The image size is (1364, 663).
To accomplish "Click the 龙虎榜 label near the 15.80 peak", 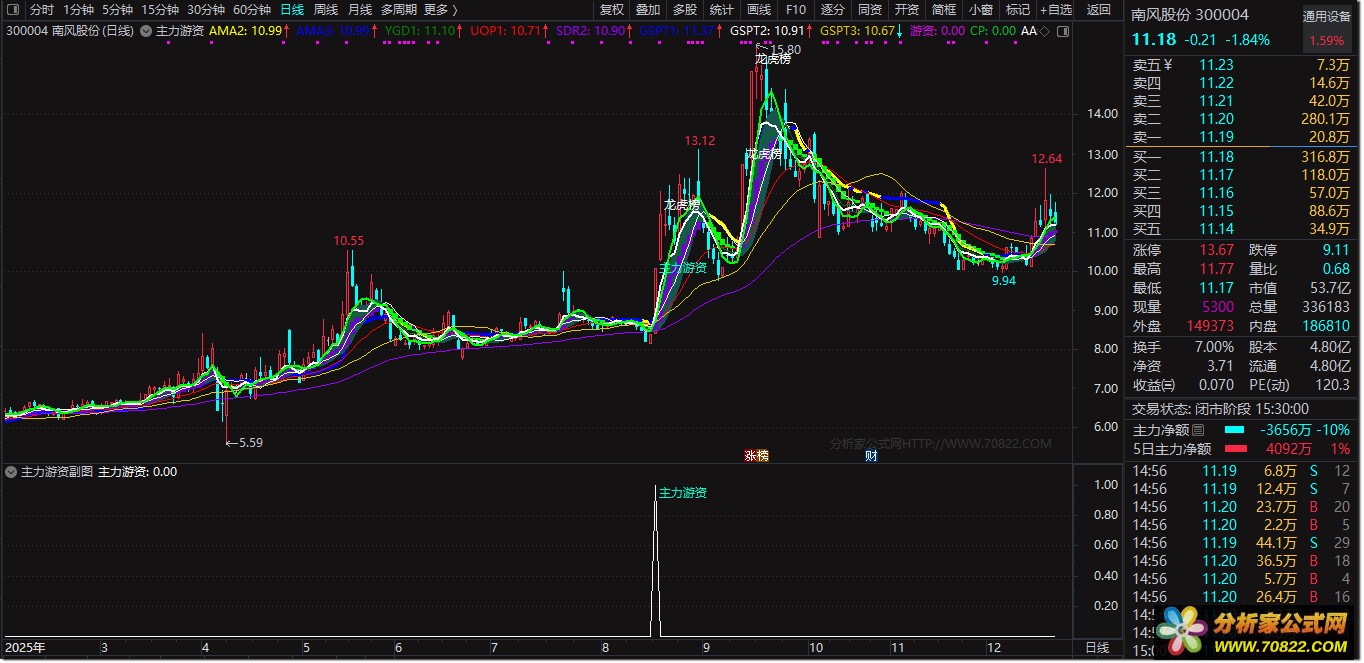I will point(773,60).
